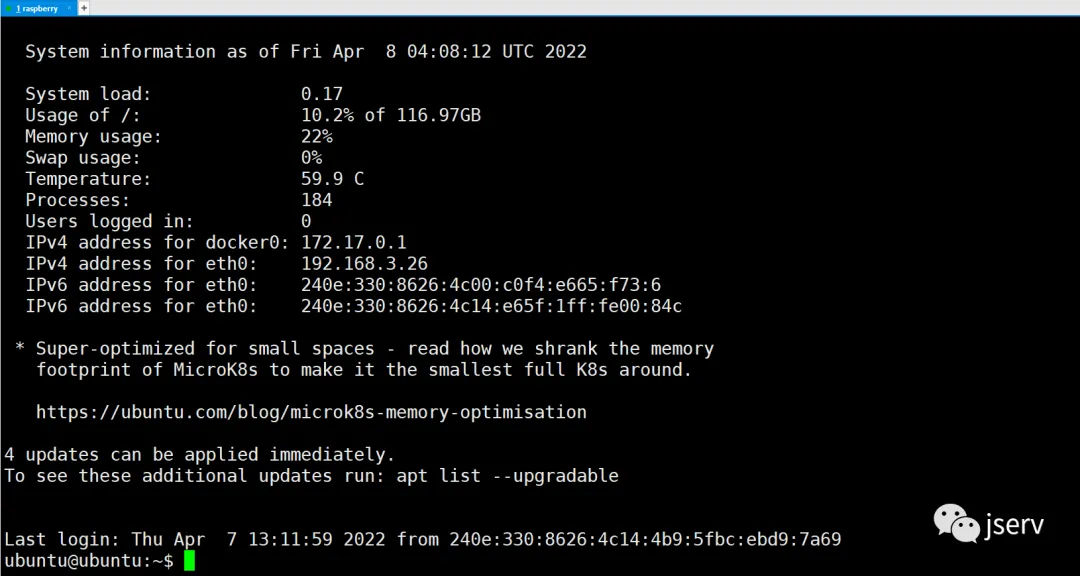Select the apt list --upgradable command text

[508, 476]
